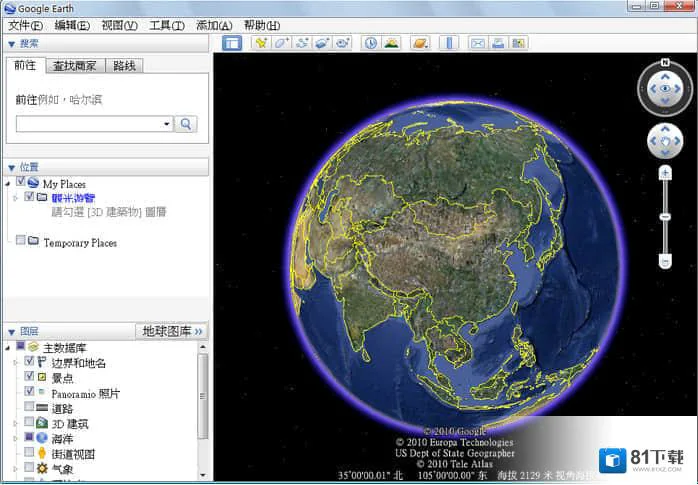The image size is (698, 485).
Task: Click the zoom in plus button
Action: [x=665, y=173]
